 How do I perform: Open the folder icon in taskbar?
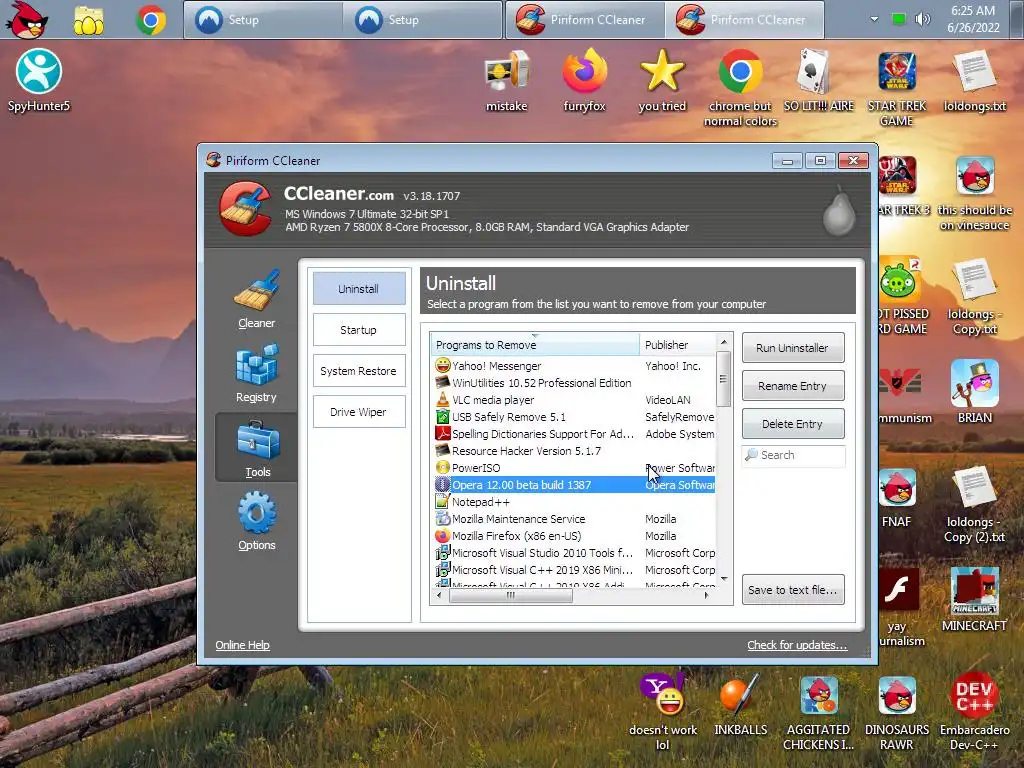click(89, 20)
